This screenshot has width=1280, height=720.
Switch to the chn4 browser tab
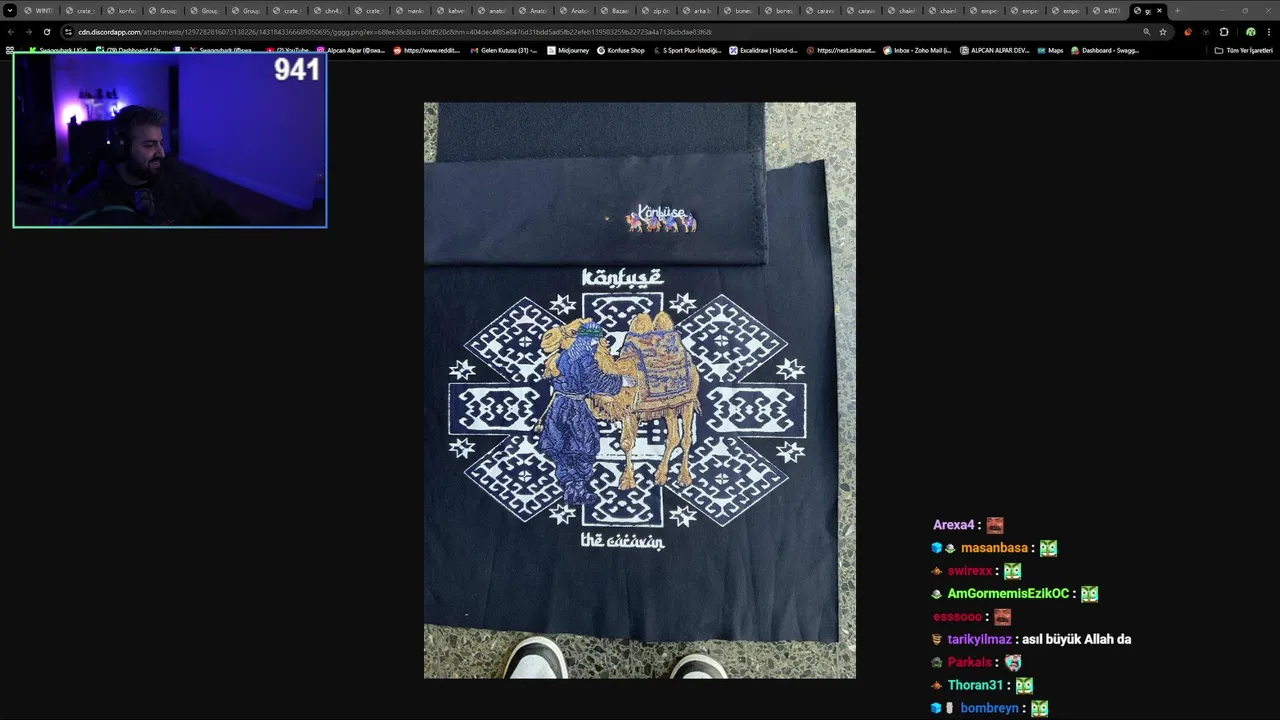[x=328, y=11]
